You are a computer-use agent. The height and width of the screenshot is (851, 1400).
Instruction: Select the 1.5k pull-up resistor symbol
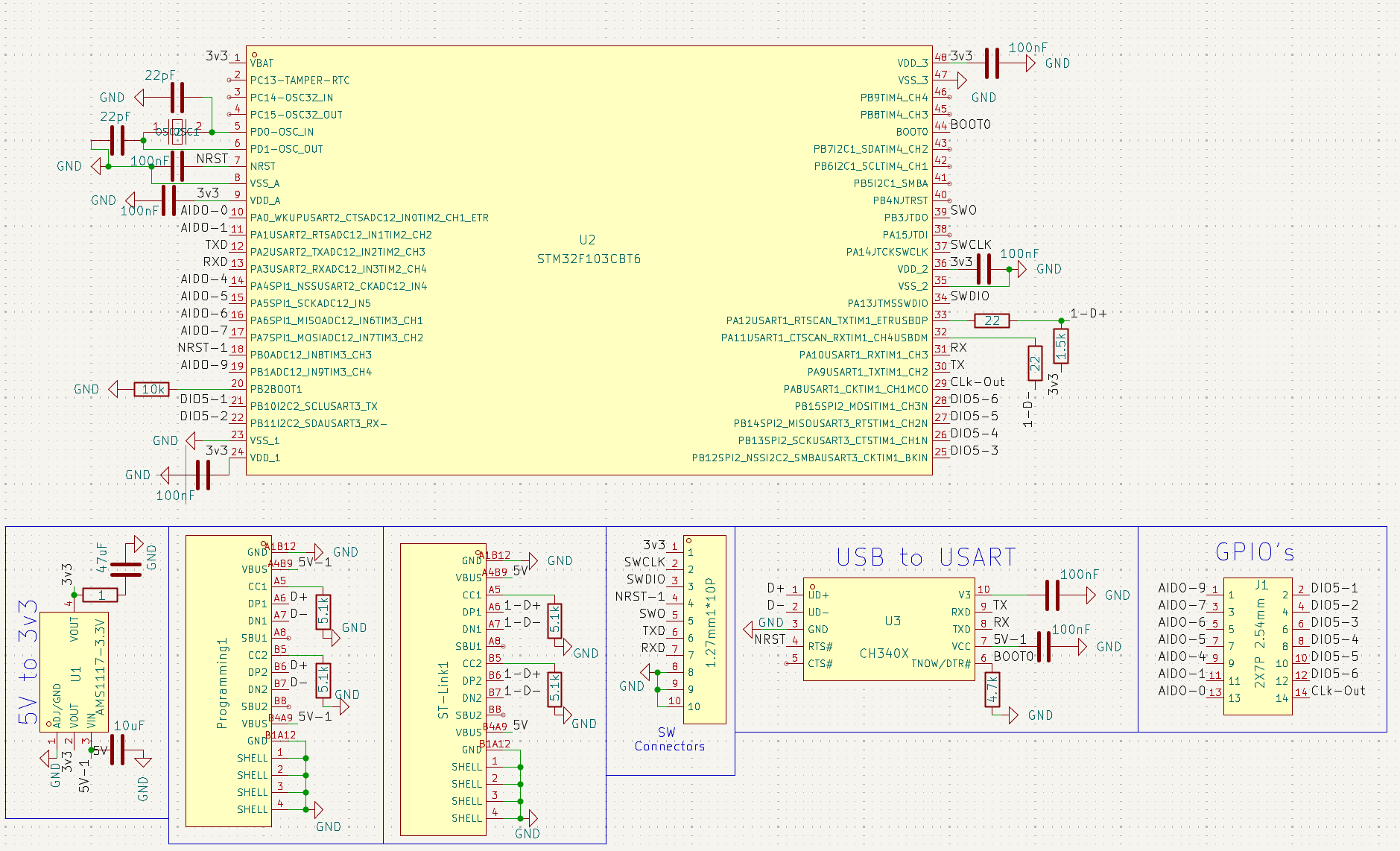click(x=1061, y=346)
